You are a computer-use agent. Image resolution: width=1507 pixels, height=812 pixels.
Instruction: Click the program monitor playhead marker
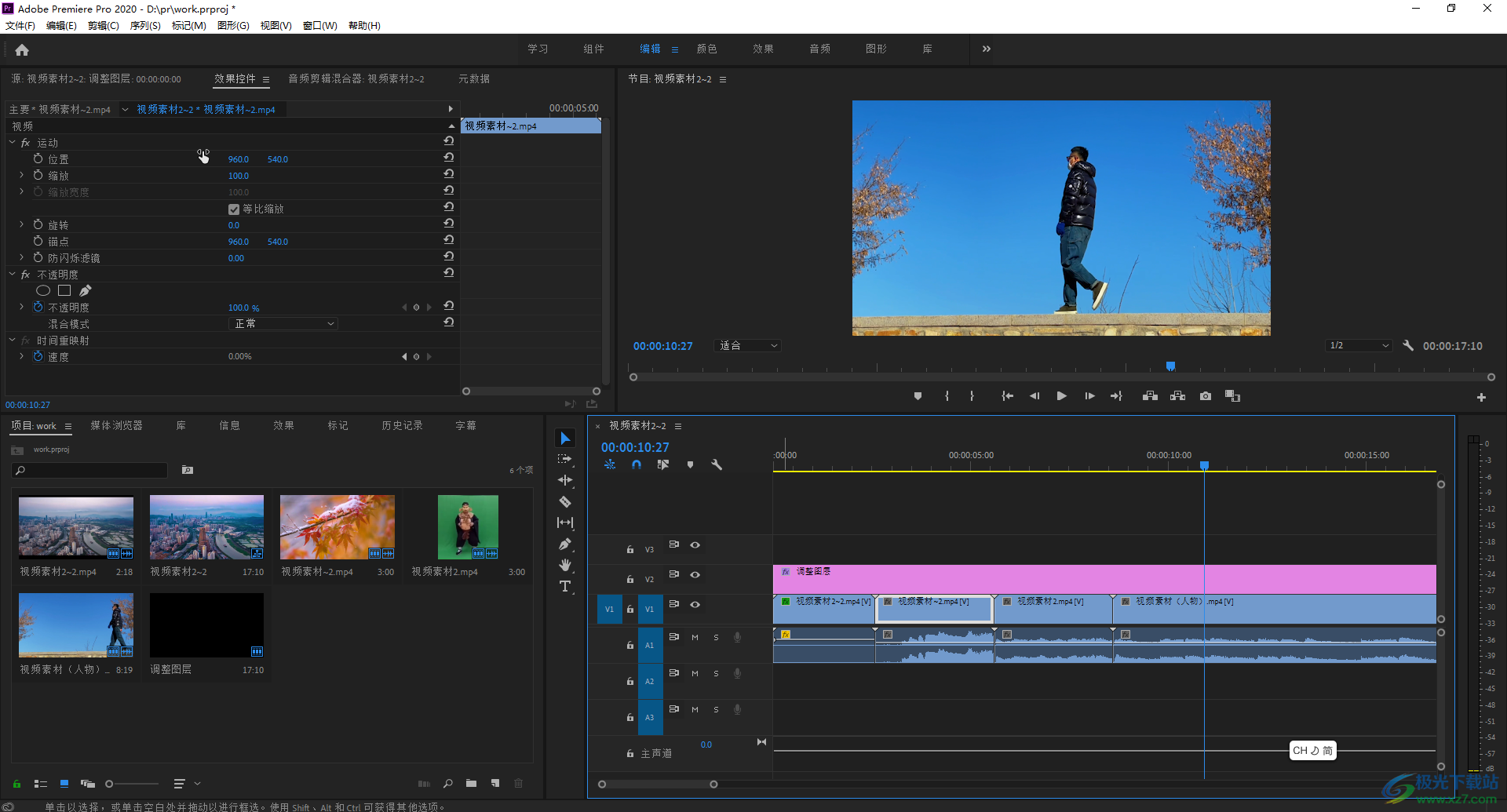[1170, 366]
